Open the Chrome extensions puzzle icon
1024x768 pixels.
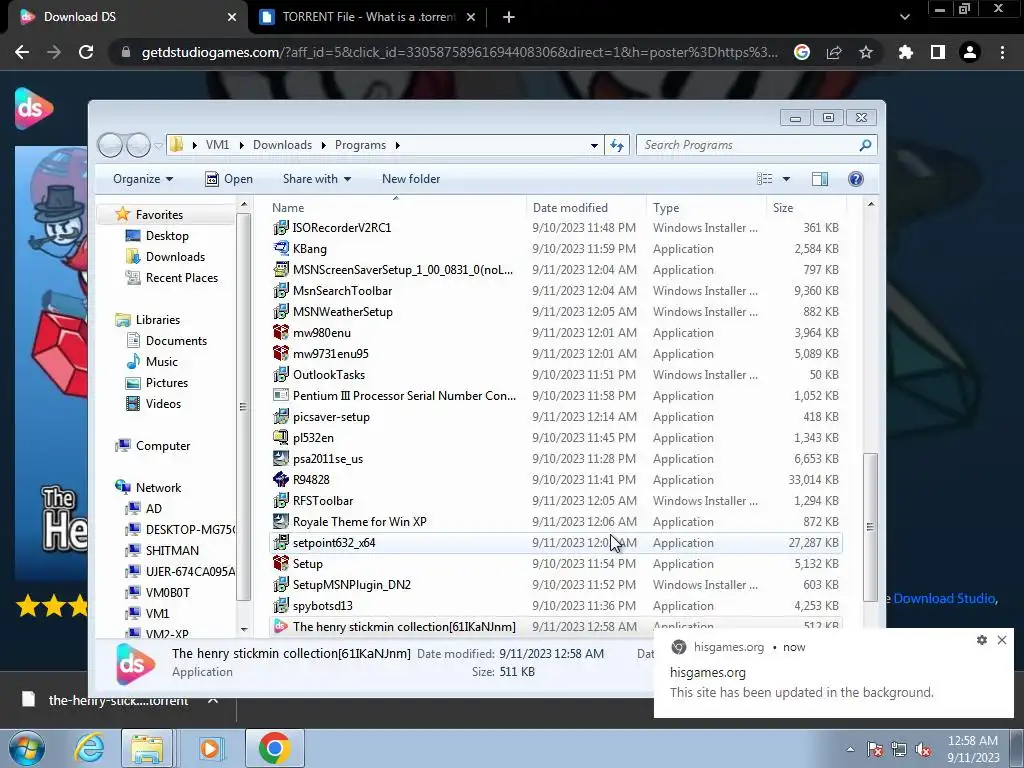tap(905, 52)
